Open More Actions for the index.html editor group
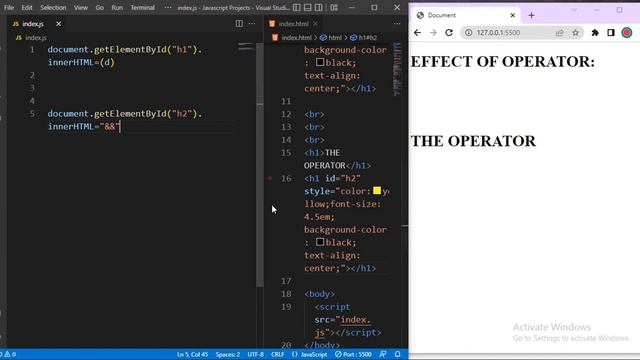Image resolution: width=640 pixels, height=360 pixels. pyautogui.click(x=397, y=24)
